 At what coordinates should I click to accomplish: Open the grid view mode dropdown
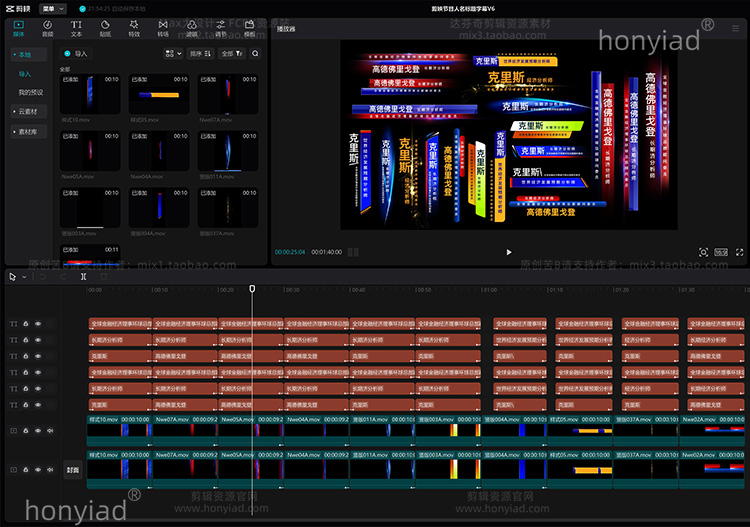tap(173, 54)
